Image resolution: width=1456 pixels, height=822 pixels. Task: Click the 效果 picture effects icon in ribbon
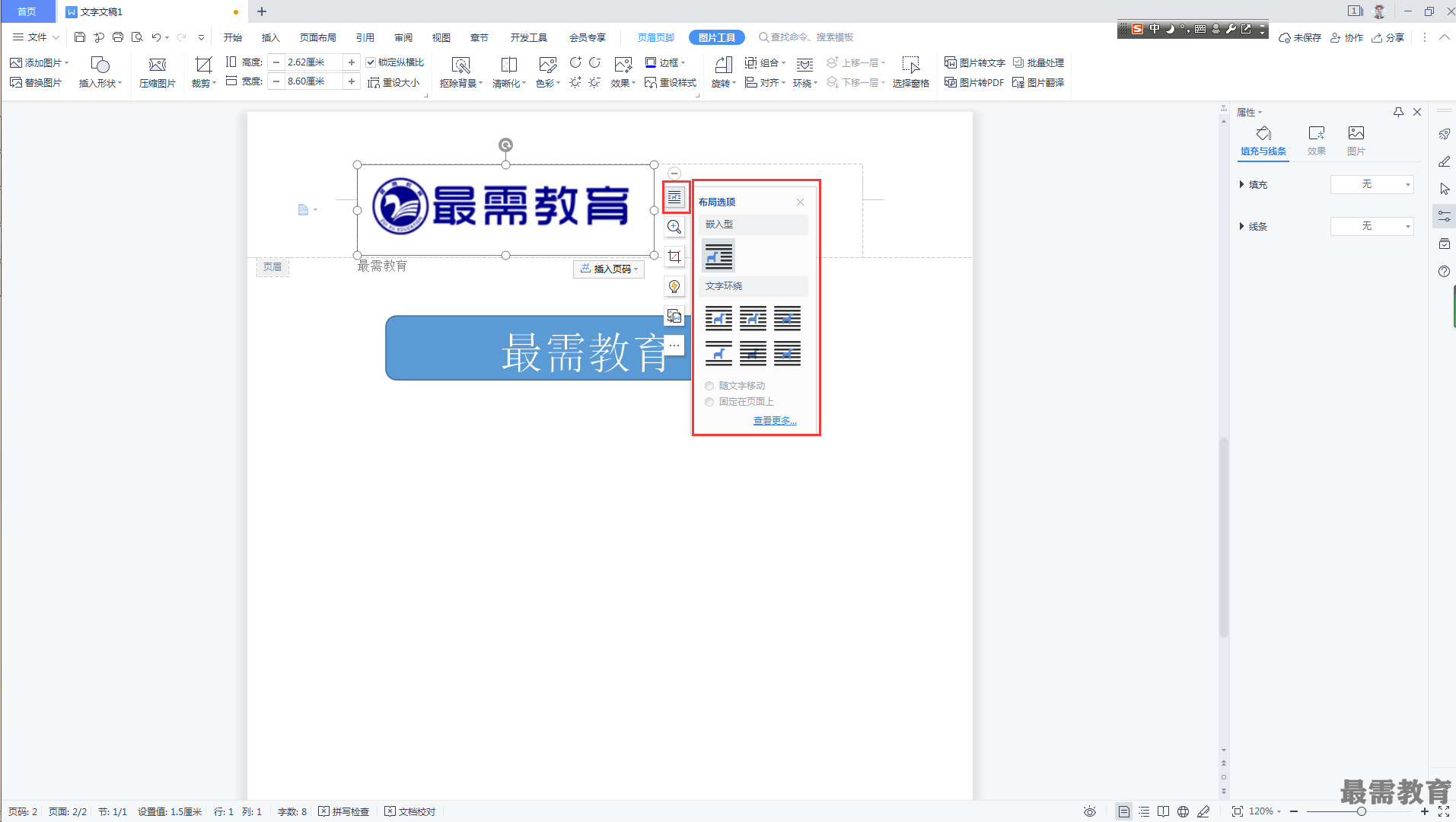click(623, 65)
